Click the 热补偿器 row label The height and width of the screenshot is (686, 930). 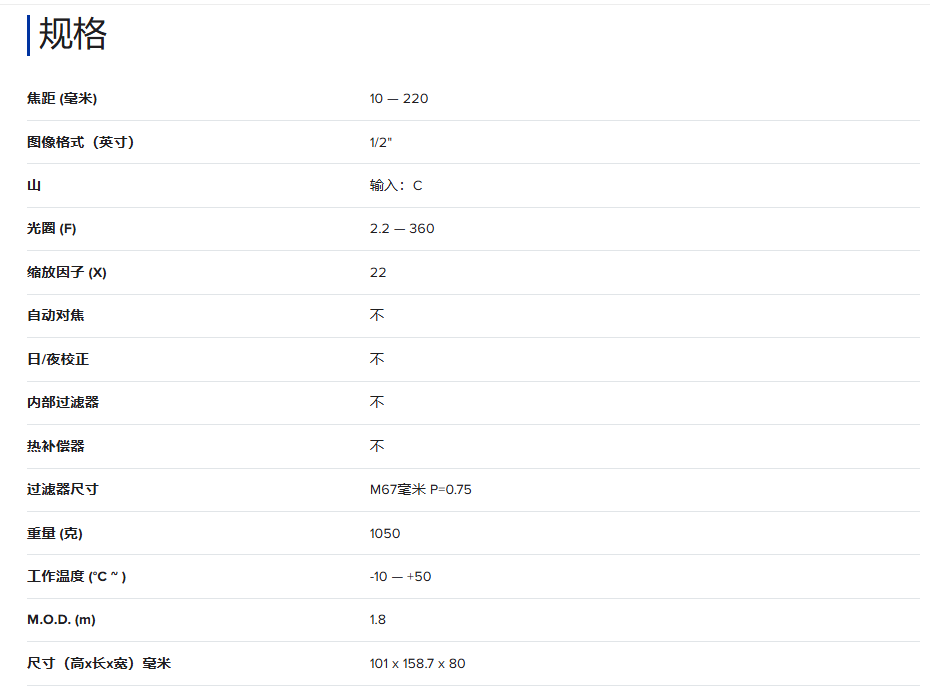pos(56,446)
